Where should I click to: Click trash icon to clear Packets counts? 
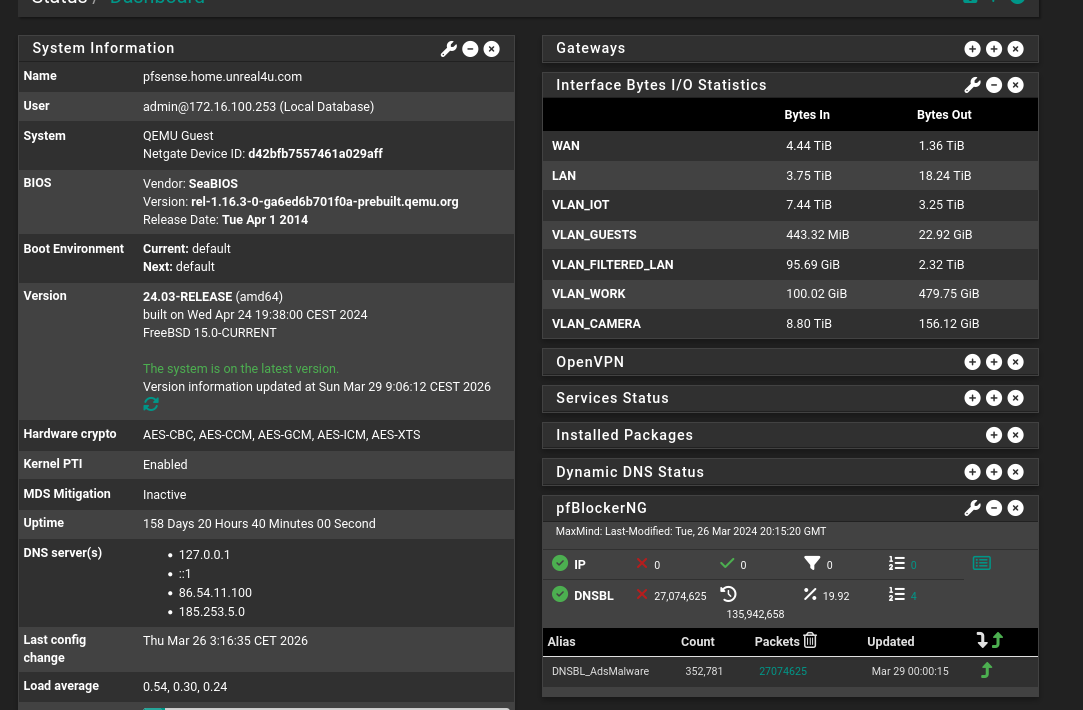click(x=810, y=641)
